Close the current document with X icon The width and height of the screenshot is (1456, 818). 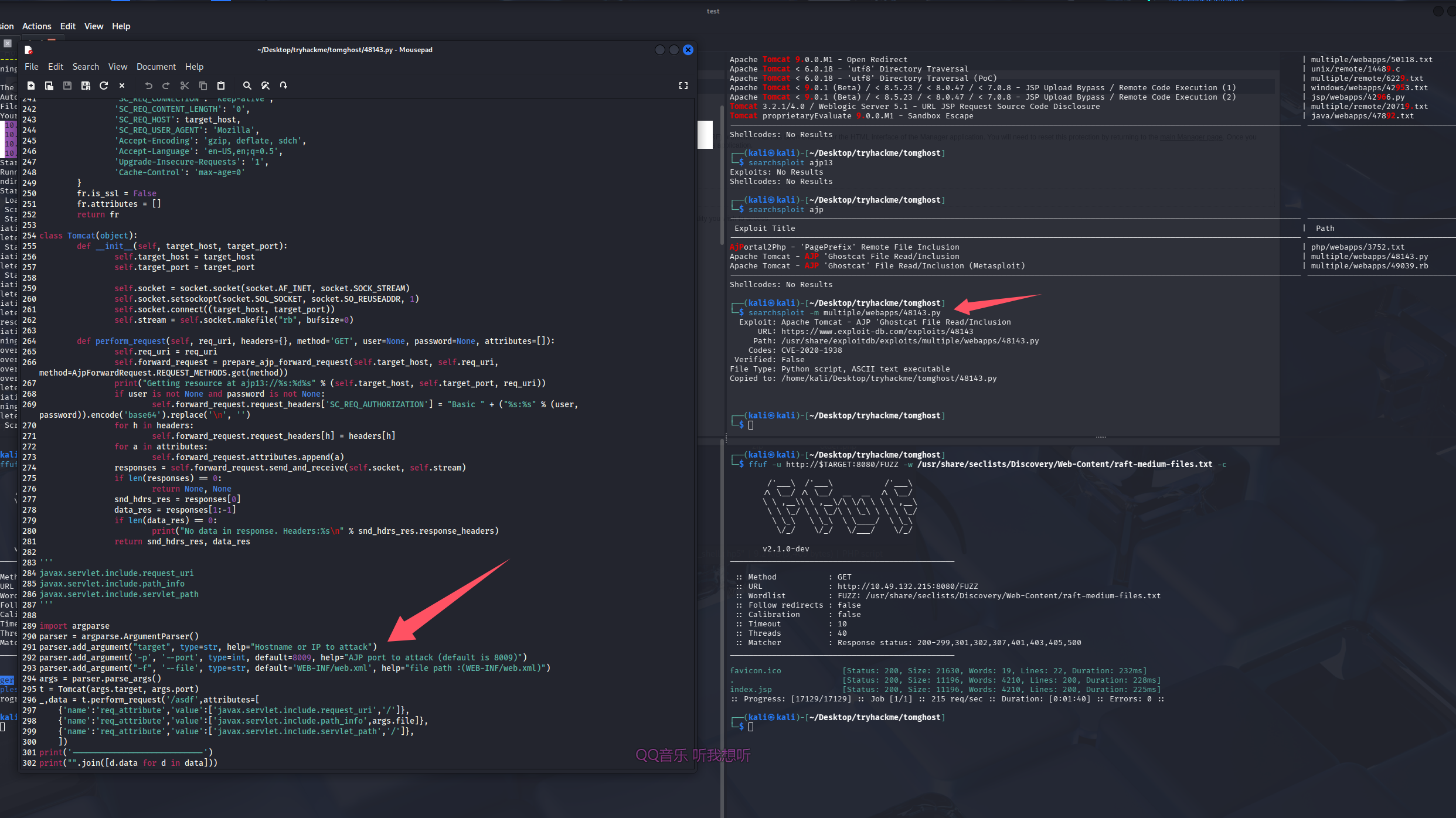[x=122, y=86]
